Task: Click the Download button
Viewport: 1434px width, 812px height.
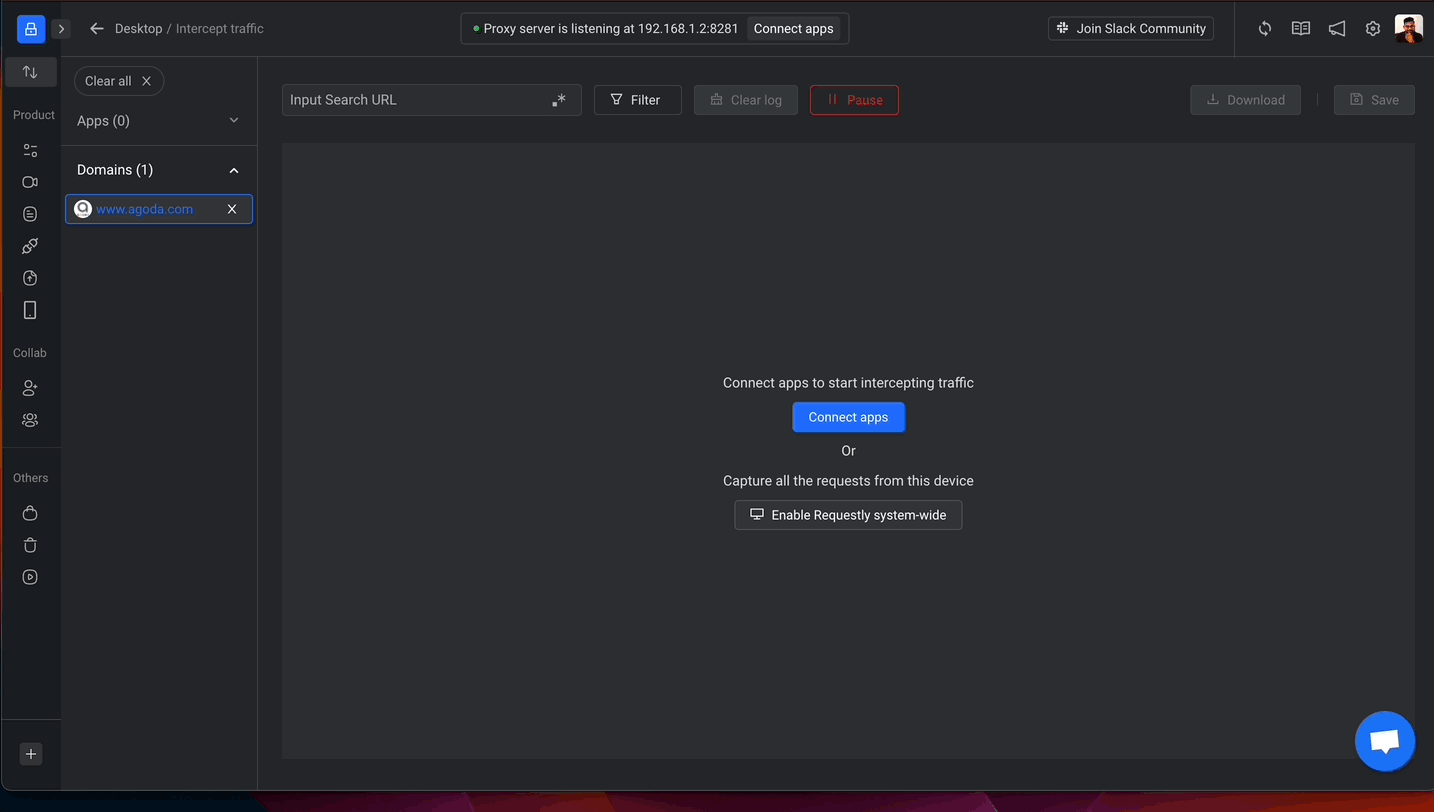Action: (1245, 100)
